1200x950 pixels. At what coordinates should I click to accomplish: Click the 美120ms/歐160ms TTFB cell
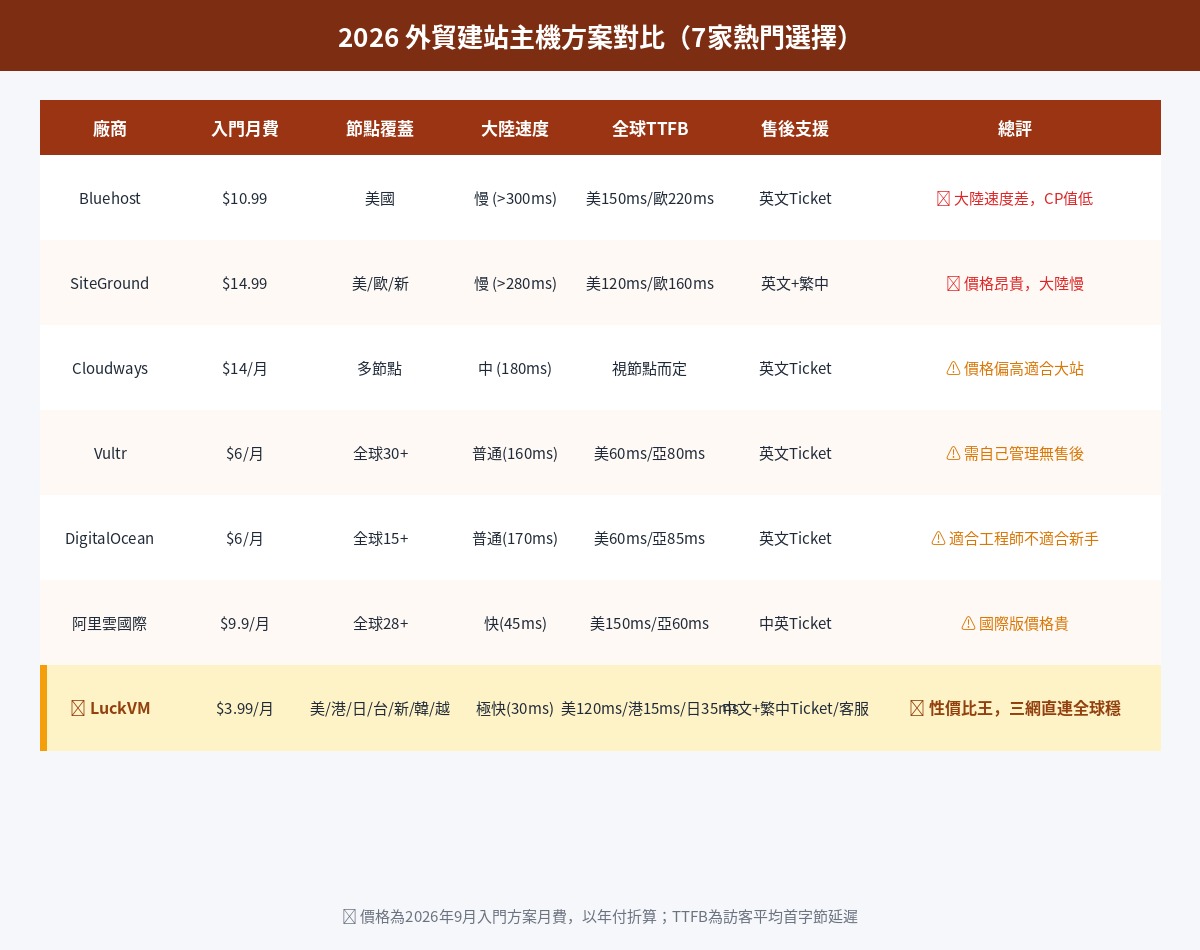pyautogui.click(x=650, y=283)
